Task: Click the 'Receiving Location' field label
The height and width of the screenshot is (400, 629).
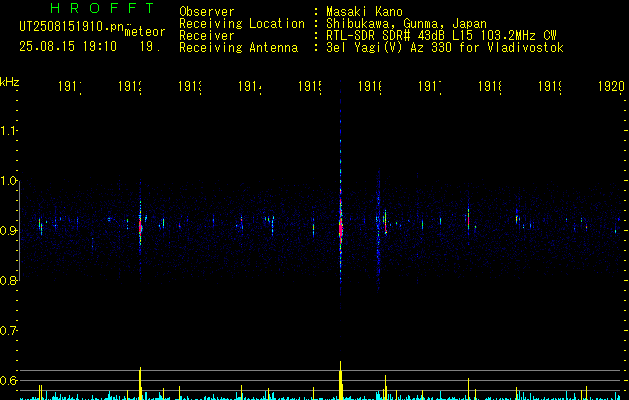Action: point(242,24)
